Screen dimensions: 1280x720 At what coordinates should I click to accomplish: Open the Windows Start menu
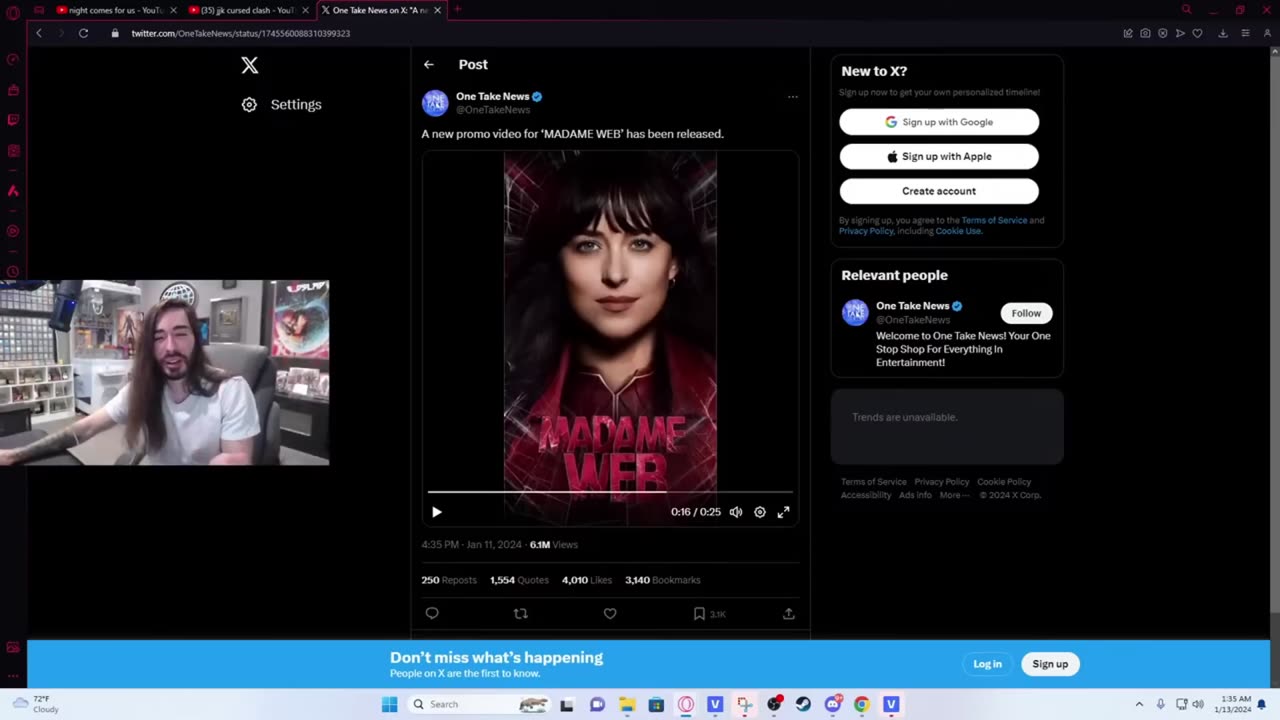pos(390,704)
